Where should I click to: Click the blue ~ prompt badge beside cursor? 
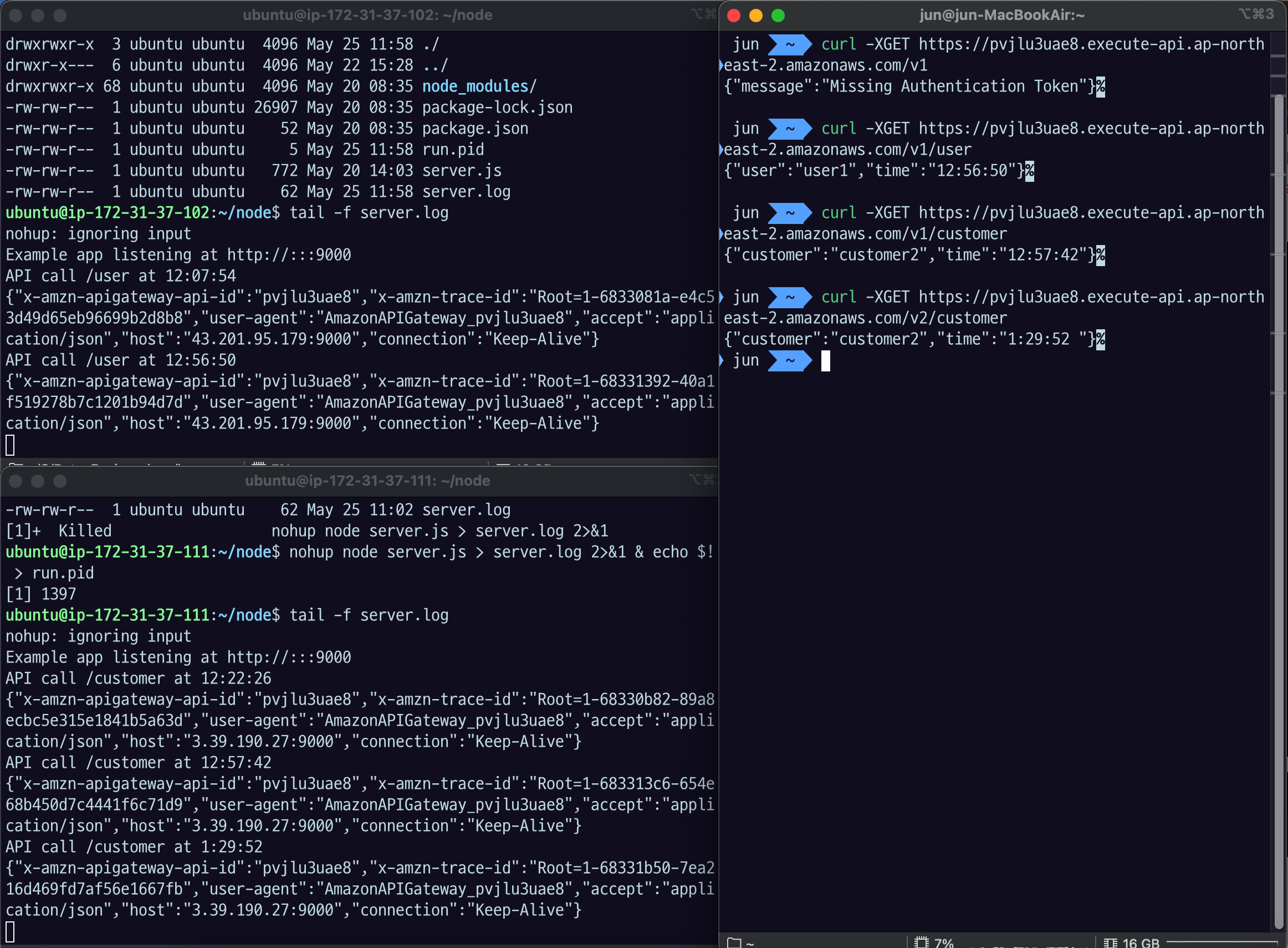pos(790,361)
